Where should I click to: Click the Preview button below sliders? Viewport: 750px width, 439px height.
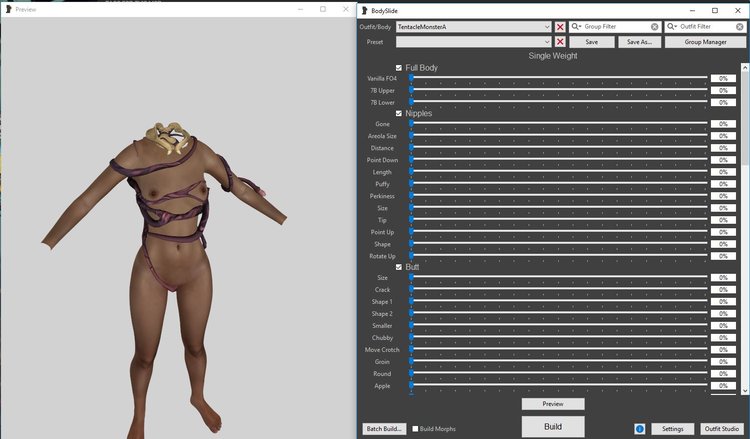click(553, 404)
